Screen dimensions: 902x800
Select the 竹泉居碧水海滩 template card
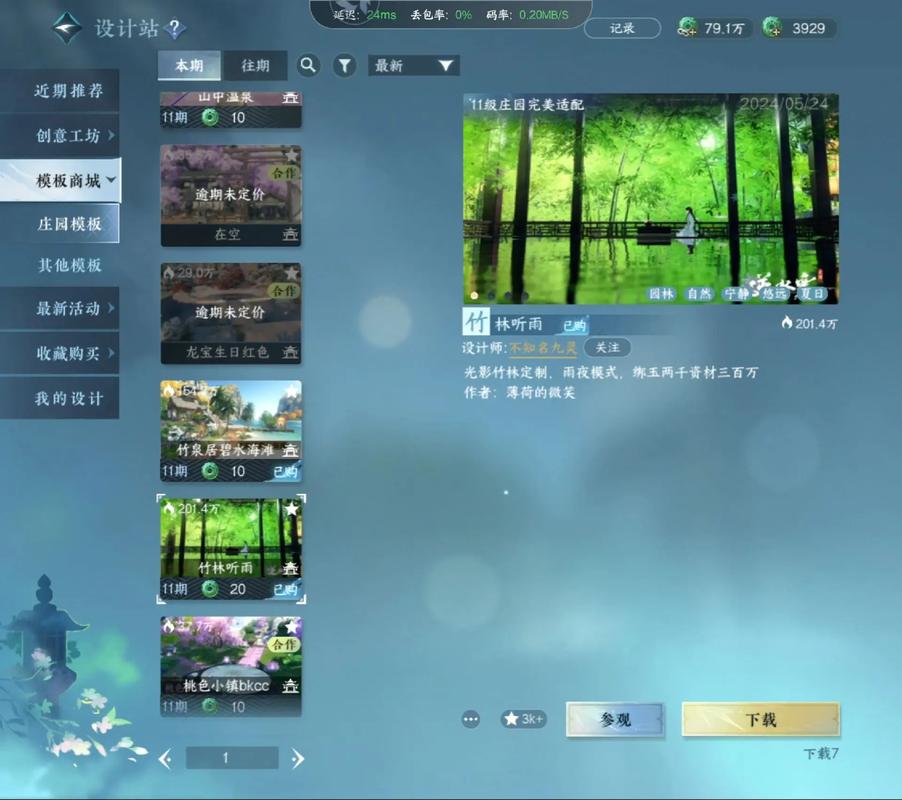231,431
